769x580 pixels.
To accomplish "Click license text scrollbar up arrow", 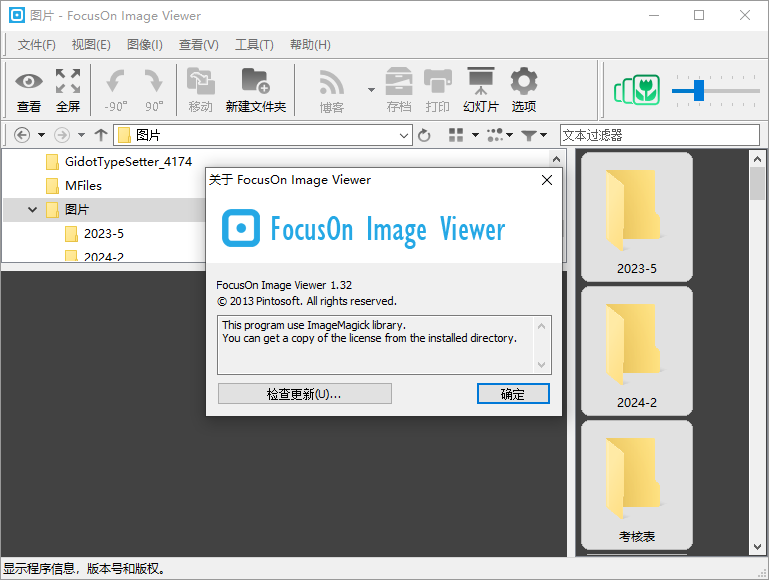I will 541,326.
